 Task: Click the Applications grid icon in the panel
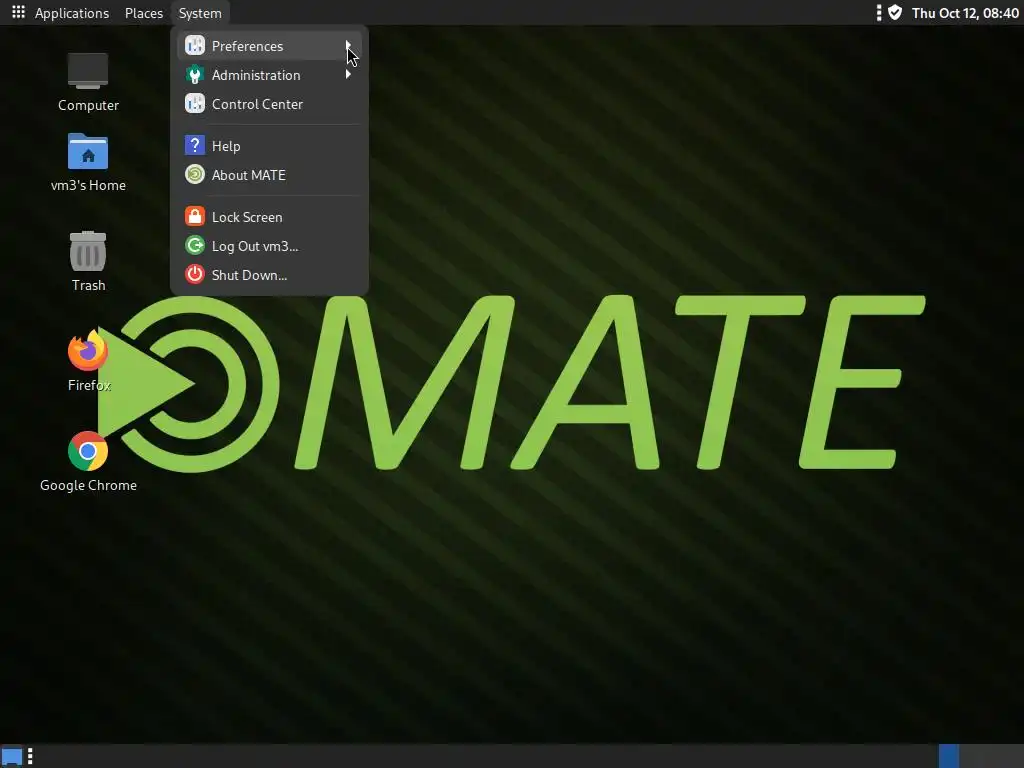[x=18, y=12]
